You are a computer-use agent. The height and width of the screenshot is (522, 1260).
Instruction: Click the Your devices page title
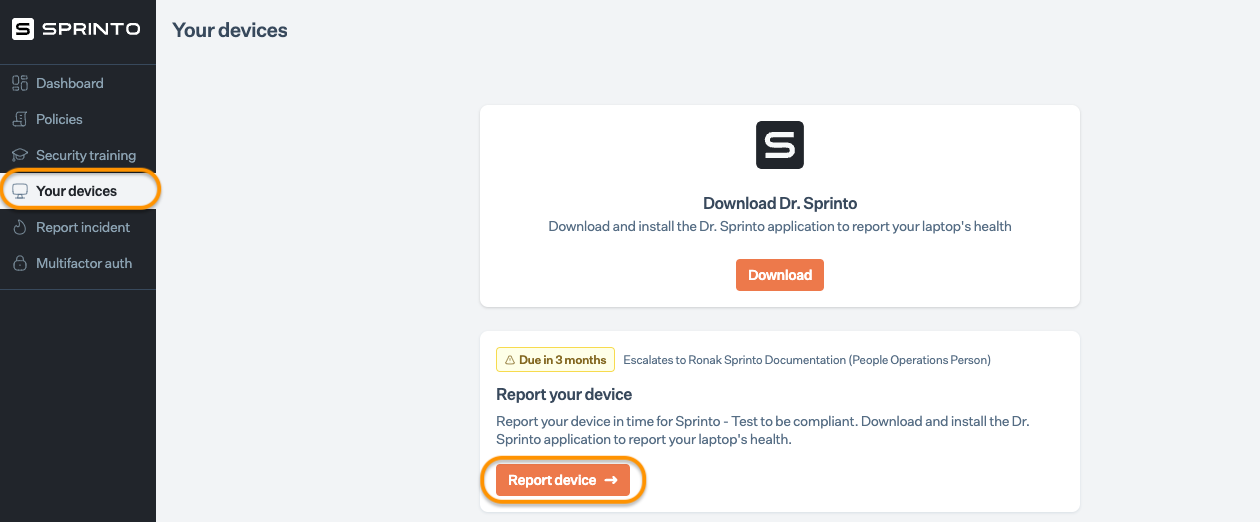(x=230, y=30)
